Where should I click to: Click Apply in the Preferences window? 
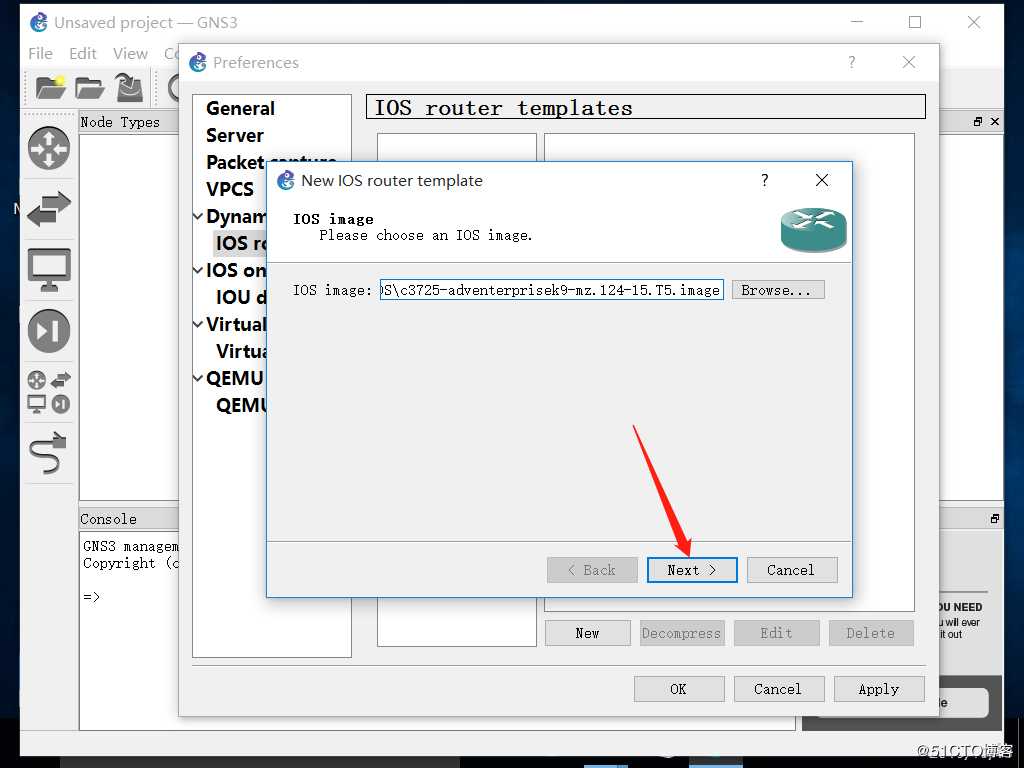point(879,689)
